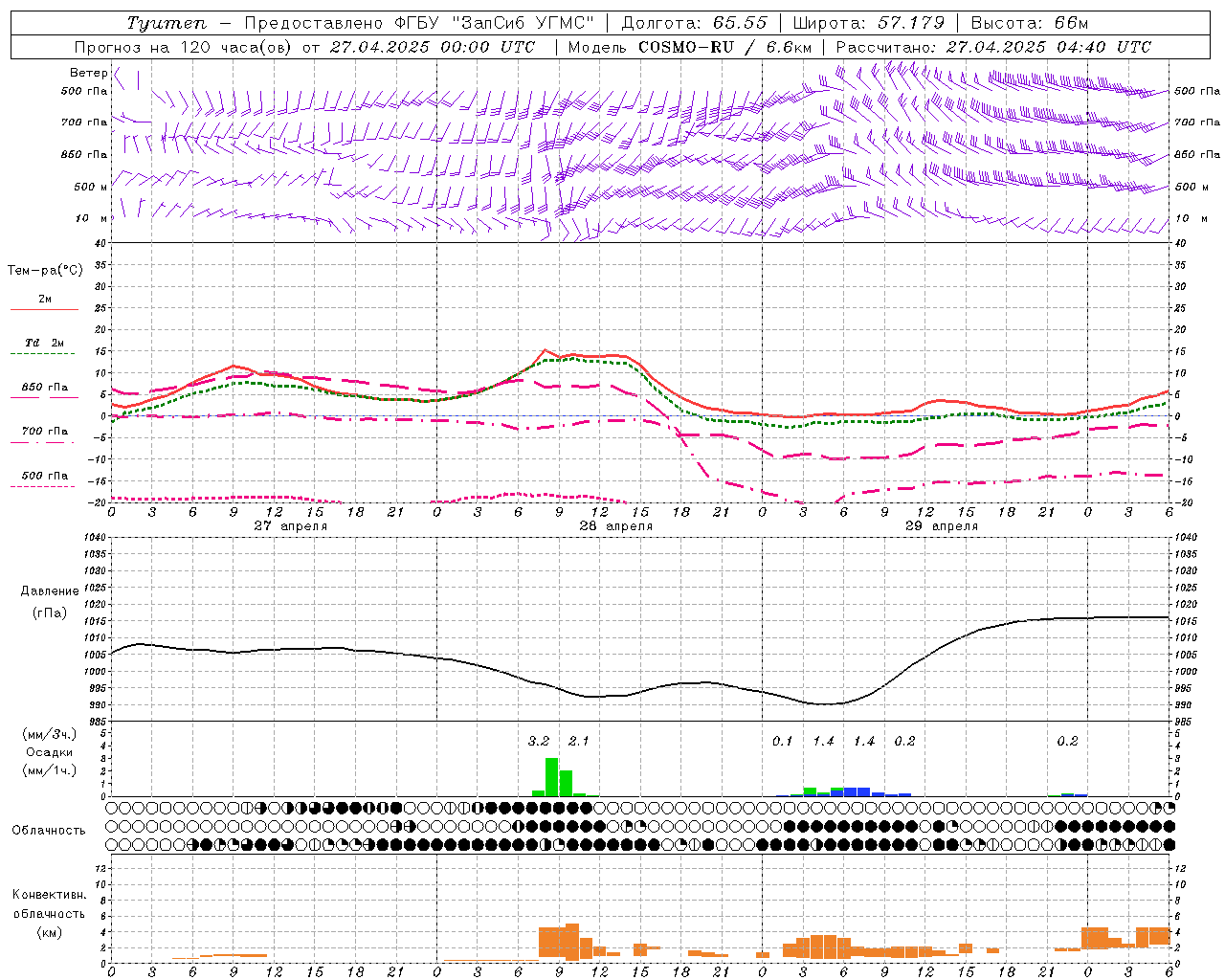Click the "Td 2м" dew point legend entry
This screenshot has width=1225, height=980.
pyautogui.click(x=44, y=343)
